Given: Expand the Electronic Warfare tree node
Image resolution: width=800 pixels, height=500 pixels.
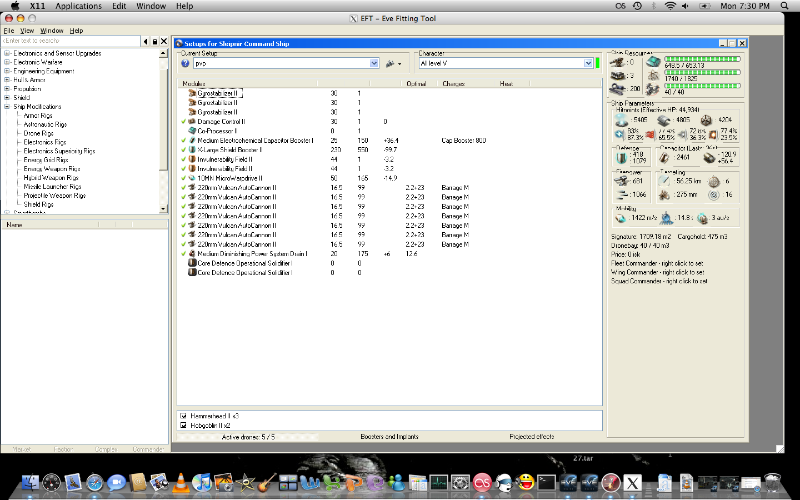Looking at the screenshot, I should 7,62.
